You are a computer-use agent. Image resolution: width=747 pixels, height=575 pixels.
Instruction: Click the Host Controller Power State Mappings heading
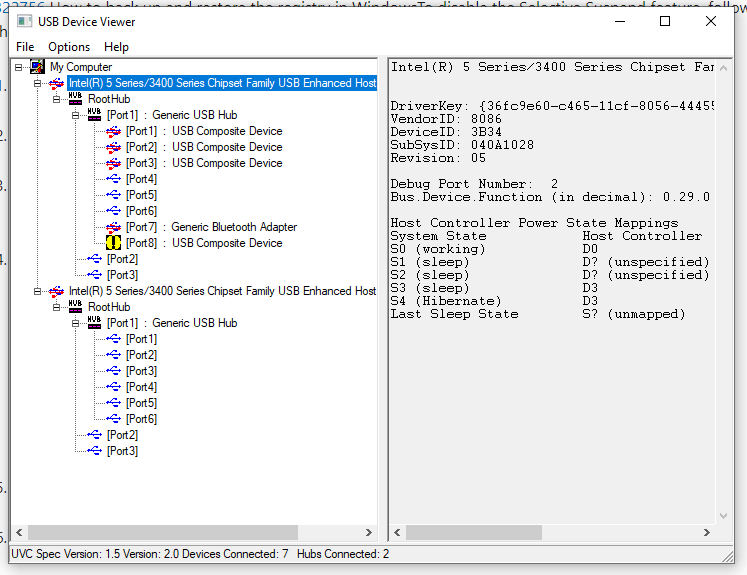point(534,223)
